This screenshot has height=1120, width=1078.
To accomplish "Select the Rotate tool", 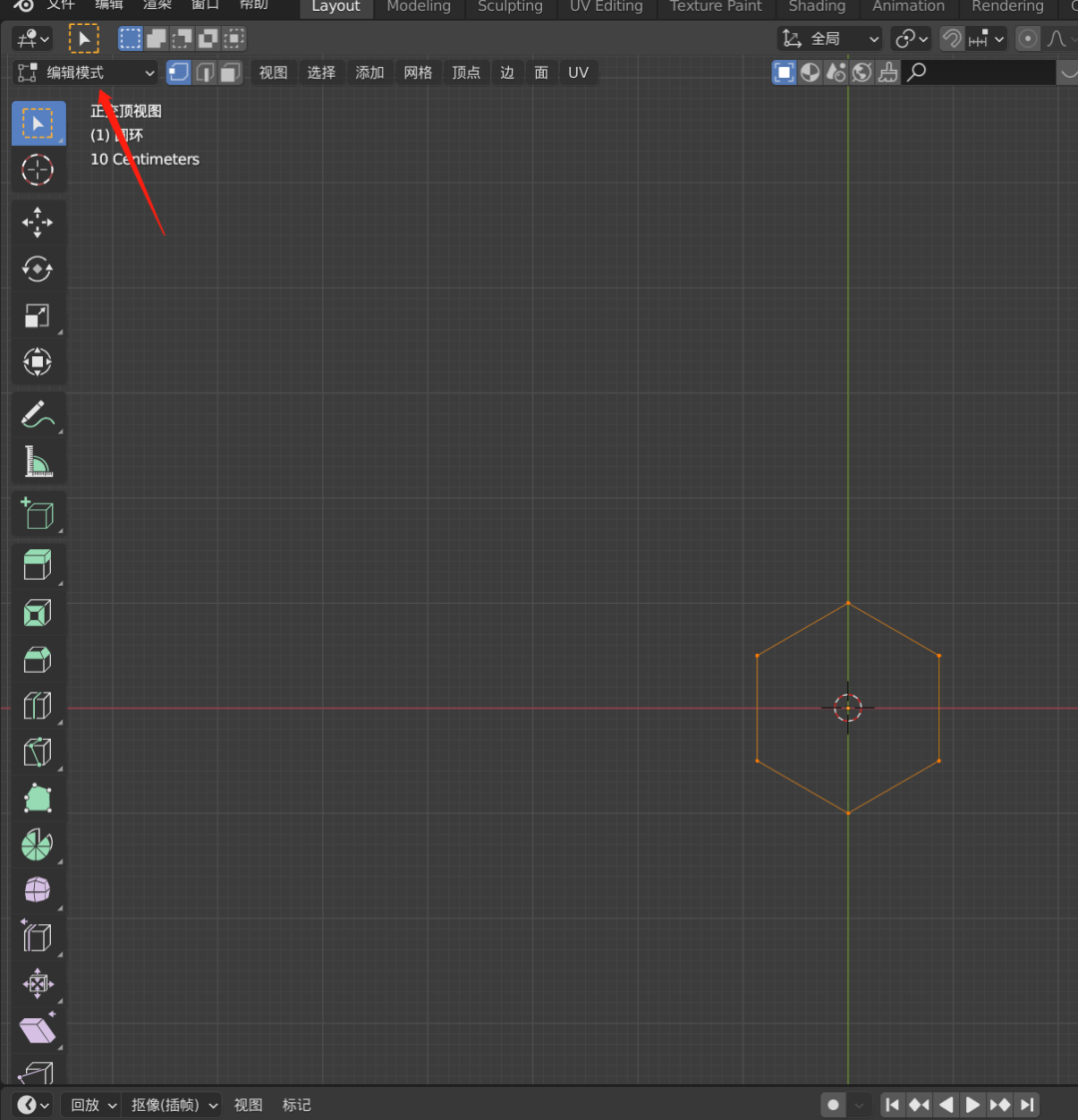I will pyautogui.click(x=37, y=269).
